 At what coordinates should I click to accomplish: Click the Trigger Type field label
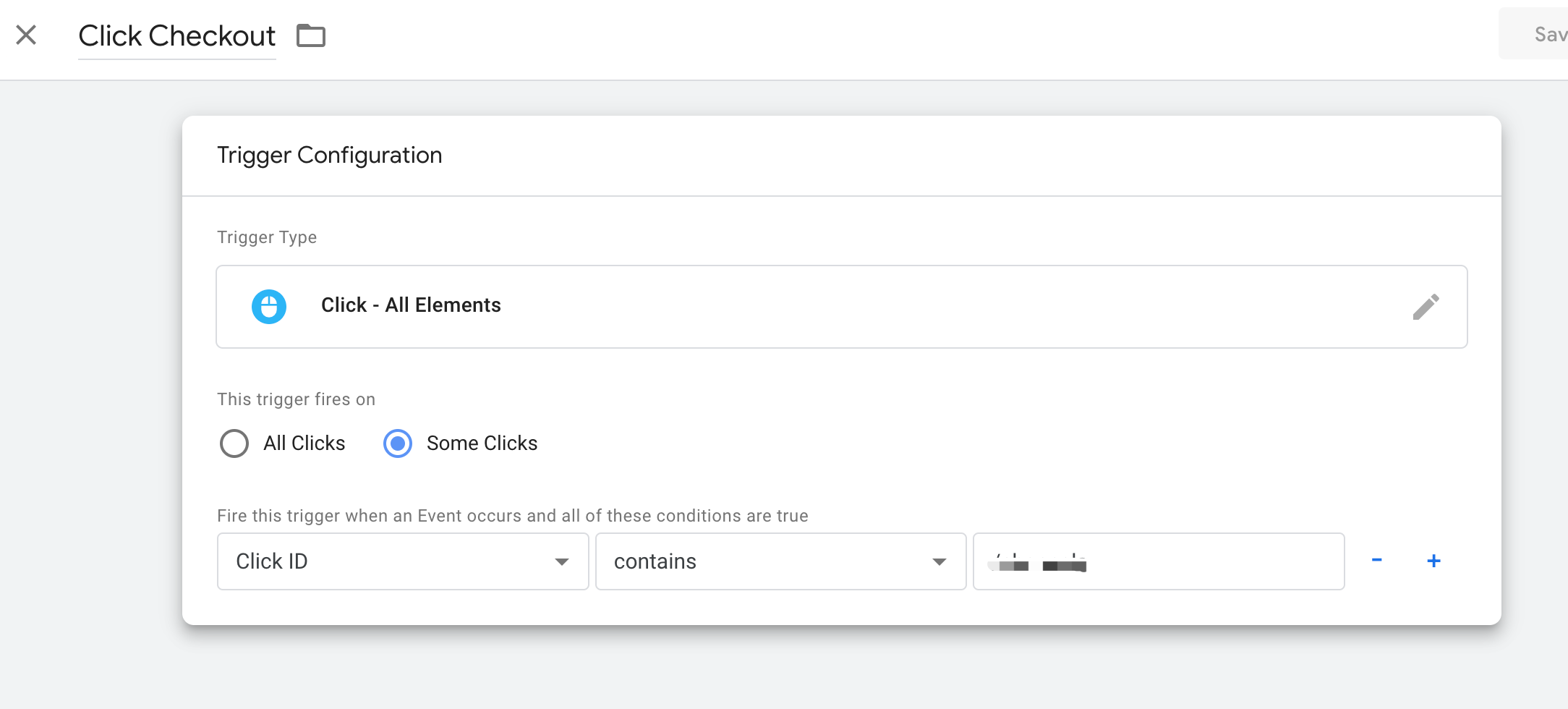tap(267, 237)
